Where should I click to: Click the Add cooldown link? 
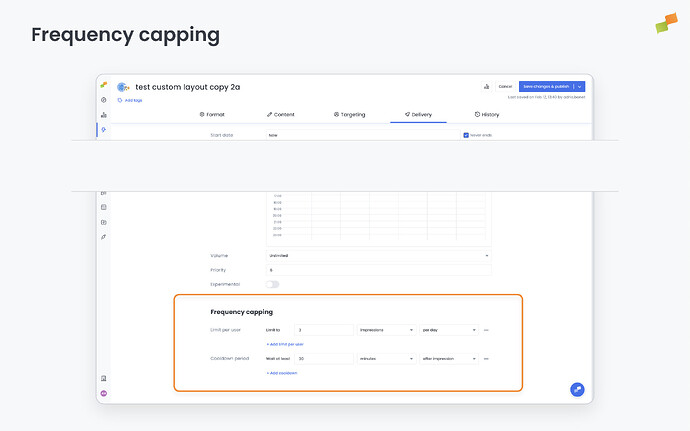click(x=282, y=373)
